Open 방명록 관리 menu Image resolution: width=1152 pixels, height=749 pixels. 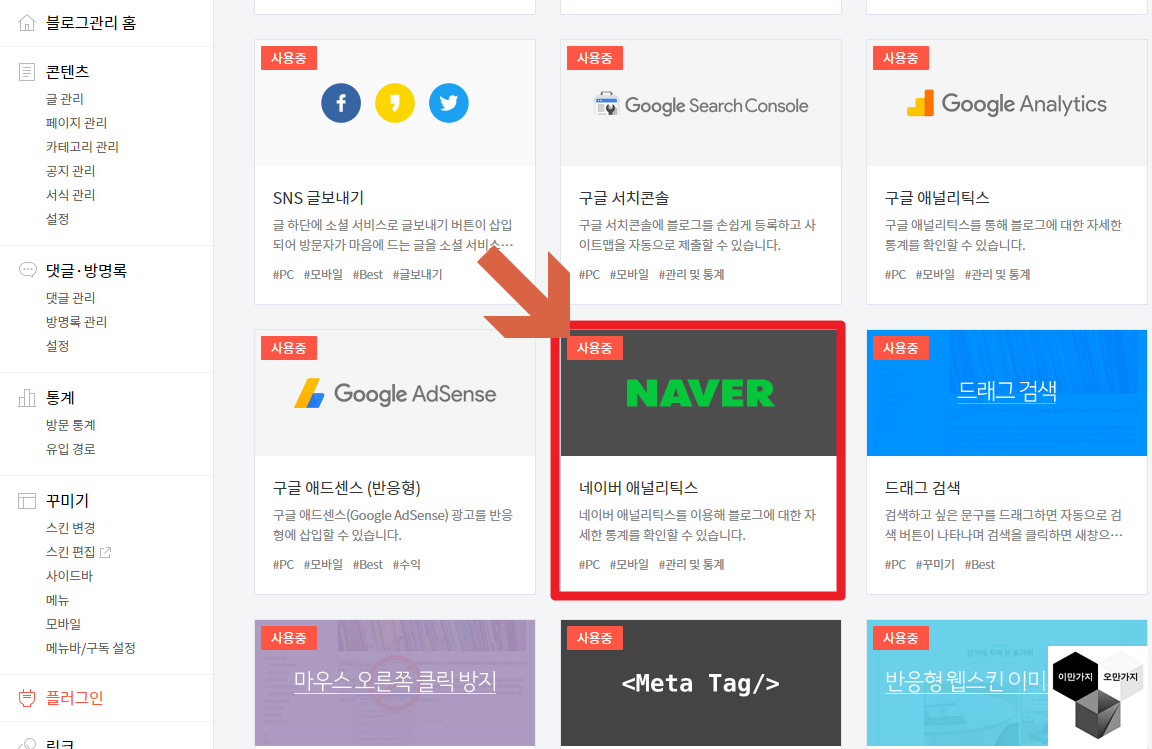[76, 322]
